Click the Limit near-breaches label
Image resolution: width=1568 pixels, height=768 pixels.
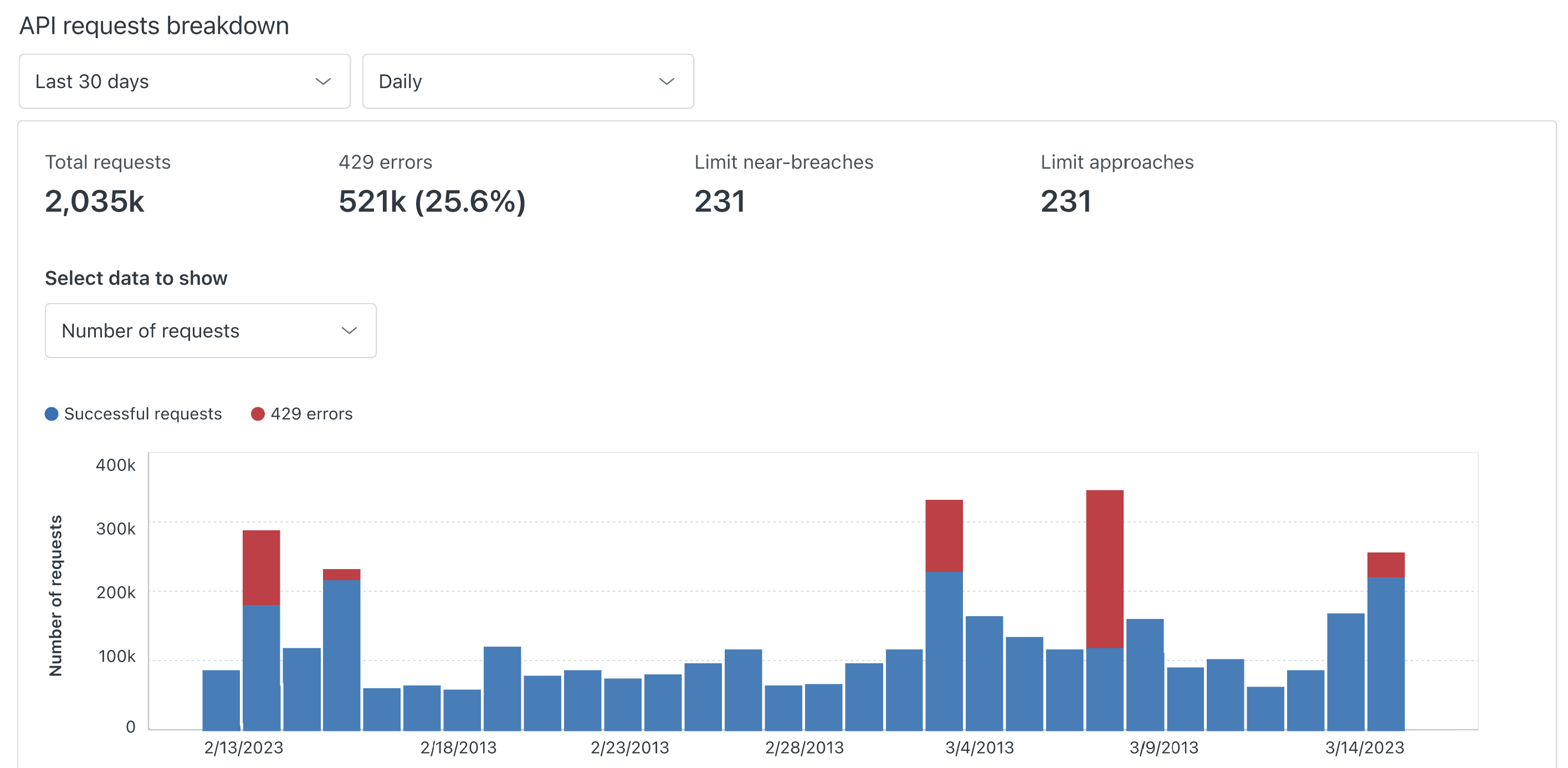pos(783,162)
